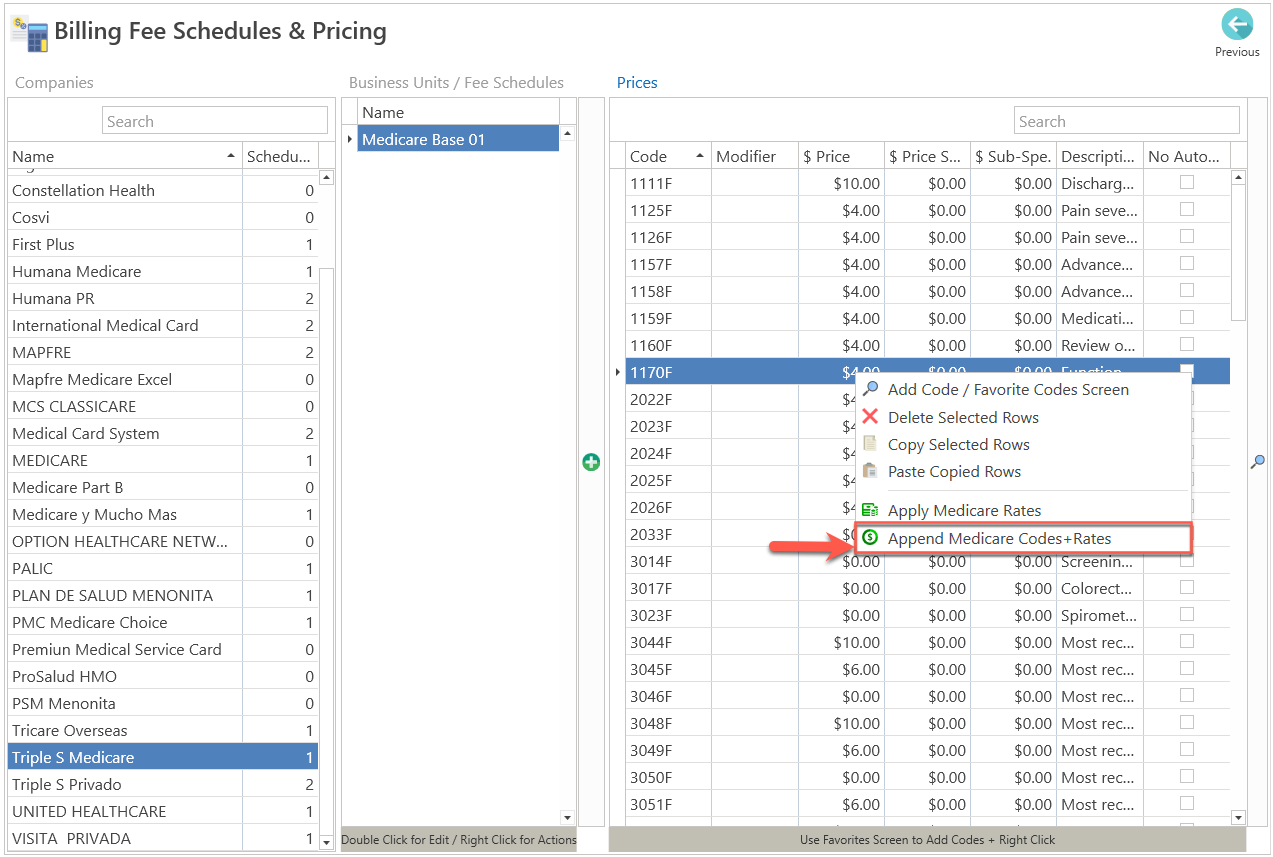The height and width of the screenshot is (857, 1273).
Task: Select Triple S Privado company row
Action: [163, 784]
